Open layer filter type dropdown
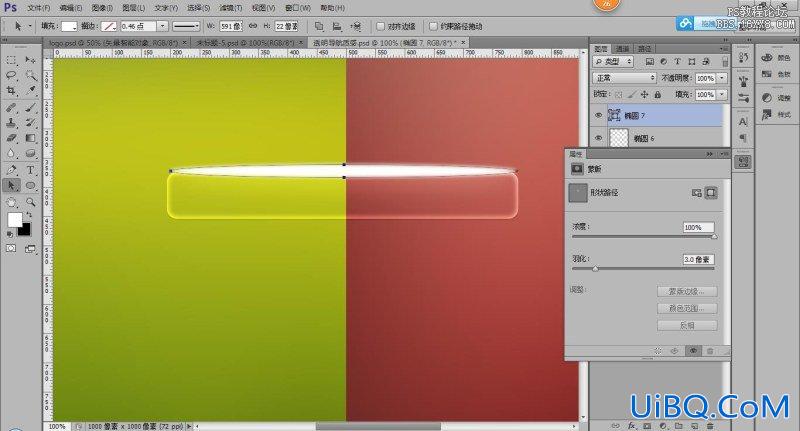Image resolution: width=800 pixels, height=431 pixels. point(613,61)
